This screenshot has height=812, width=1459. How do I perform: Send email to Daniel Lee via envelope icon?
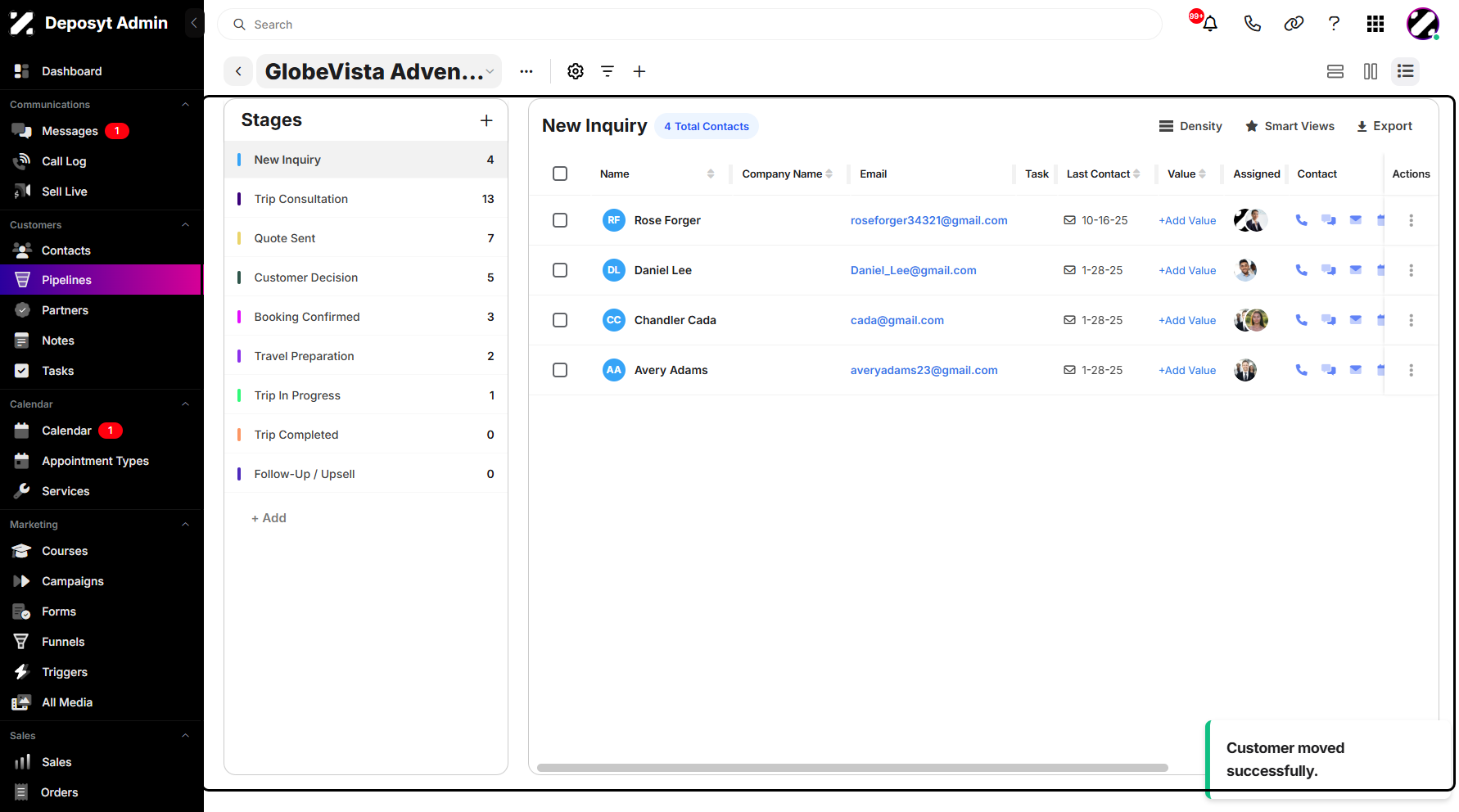(1356, 270)
